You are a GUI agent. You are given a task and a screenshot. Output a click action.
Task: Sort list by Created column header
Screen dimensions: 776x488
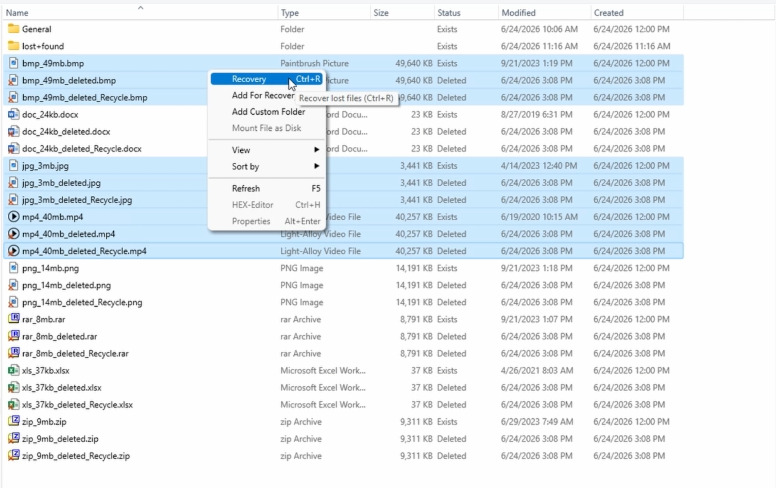point(637,12)
